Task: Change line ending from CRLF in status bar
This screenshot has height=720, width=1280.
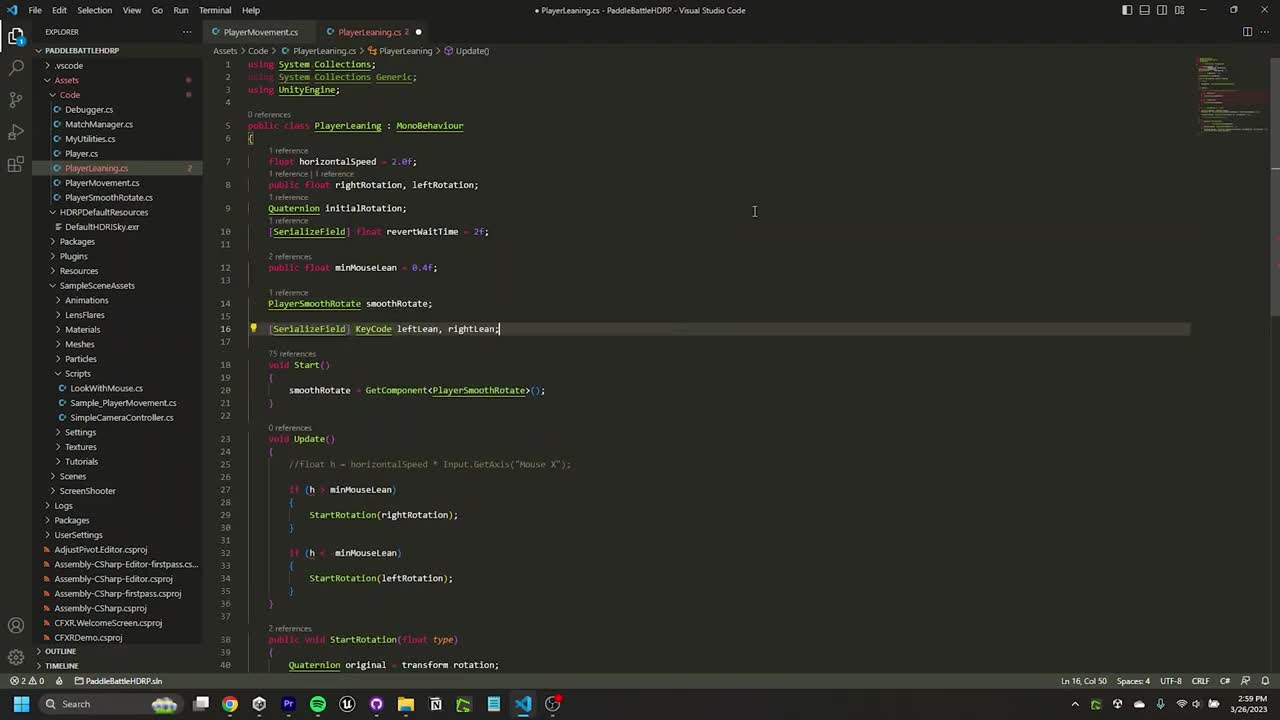Action: [1200, 681]
